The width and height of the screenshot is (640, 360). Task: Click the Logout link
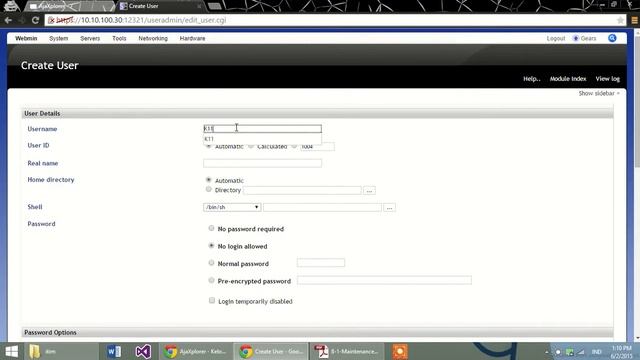(x=556, y=38)
